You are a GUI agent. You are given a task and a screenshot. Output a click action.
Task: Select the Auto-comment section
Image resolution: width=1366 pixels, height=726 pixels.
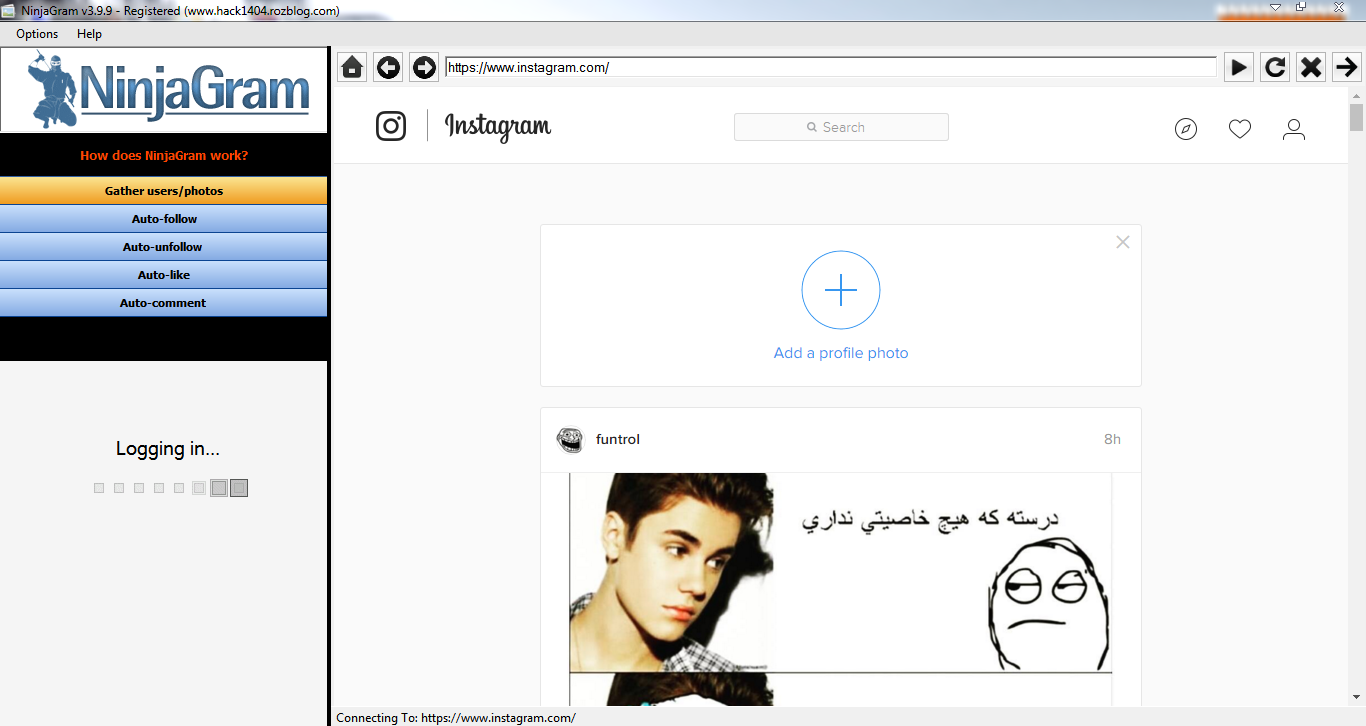point(164,303)
